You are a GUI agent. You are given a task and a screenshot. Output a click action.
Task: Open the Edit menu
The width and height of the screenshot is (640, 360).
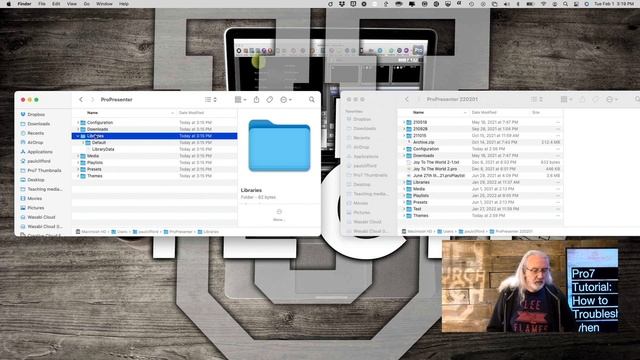[56, 4]
